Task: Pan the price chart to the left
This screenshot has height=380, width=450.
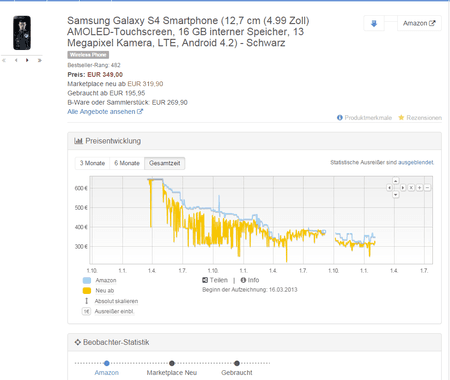Action: (389, 188)
